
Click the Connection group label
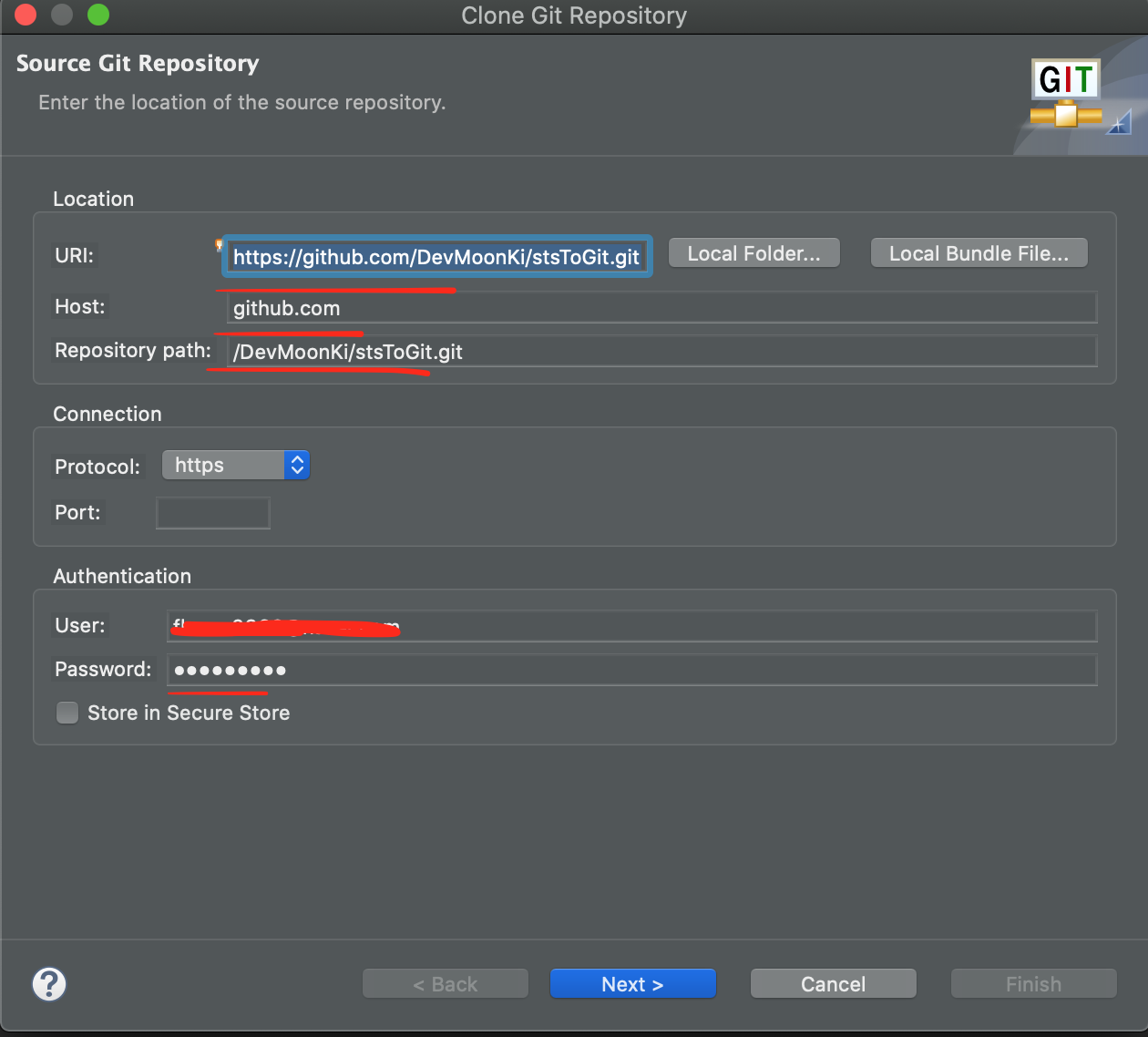click(x=108, y=414)
